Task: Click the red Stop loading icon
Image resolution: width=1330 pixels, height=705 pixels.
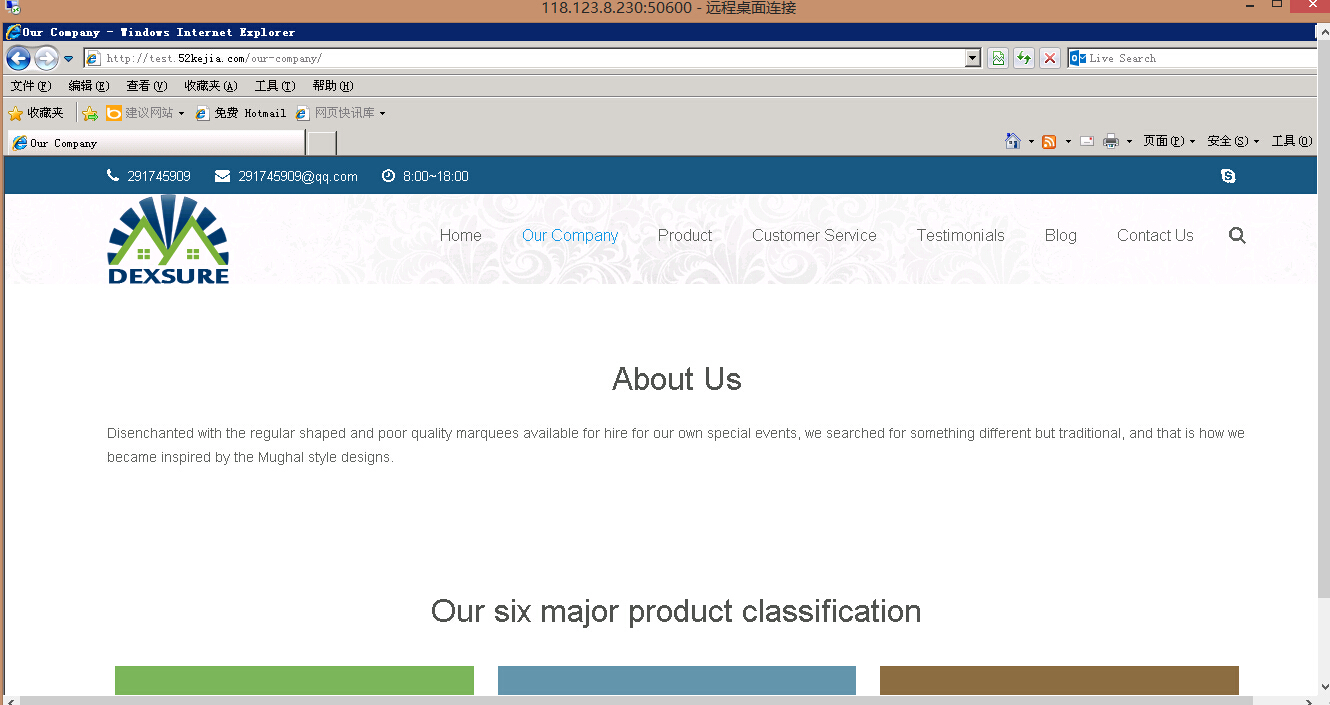Action: pyautogui.click(x=1049, y=58)
